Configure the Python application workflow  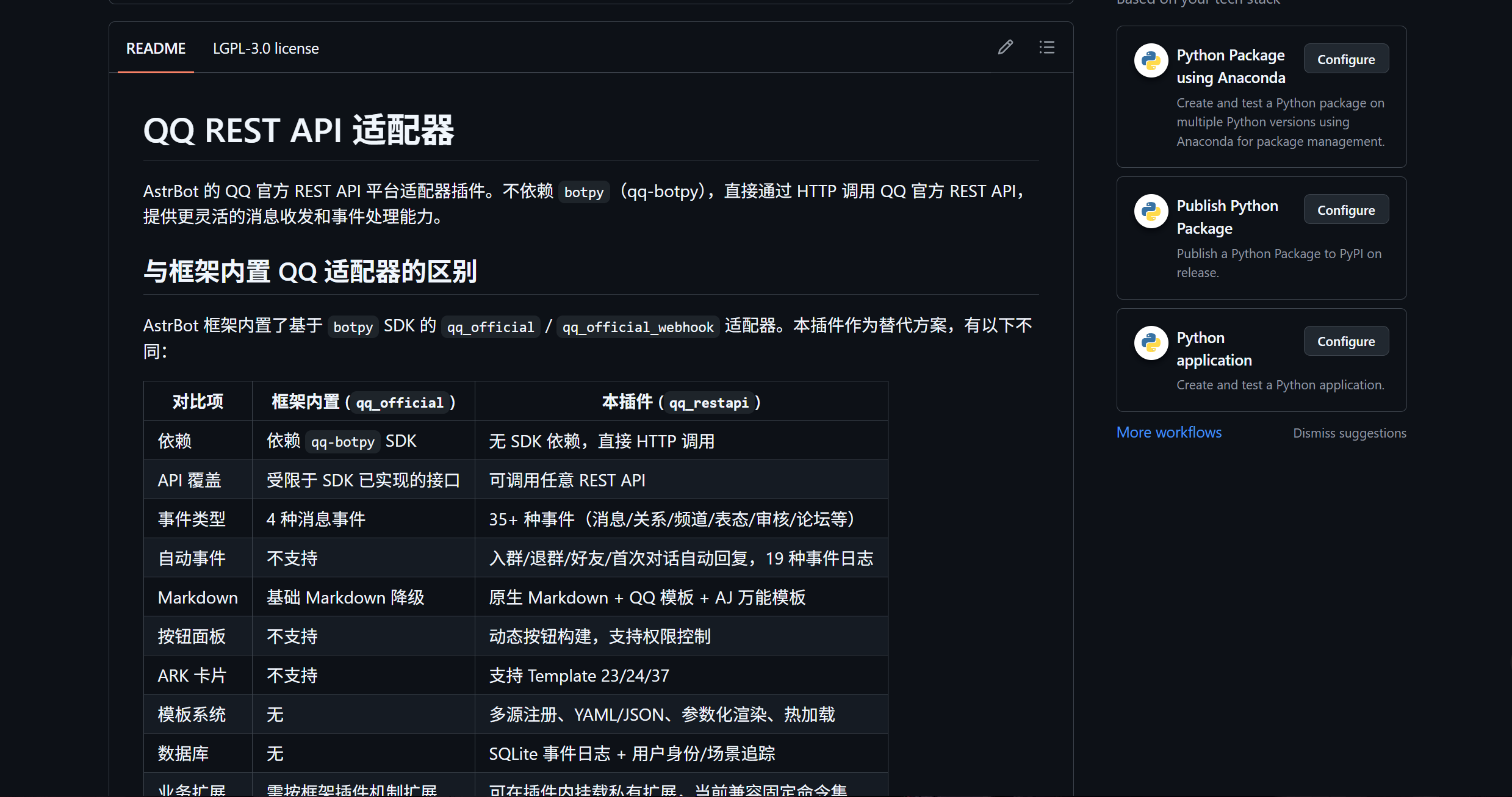pyautogui.click(x=1346, y=341)
